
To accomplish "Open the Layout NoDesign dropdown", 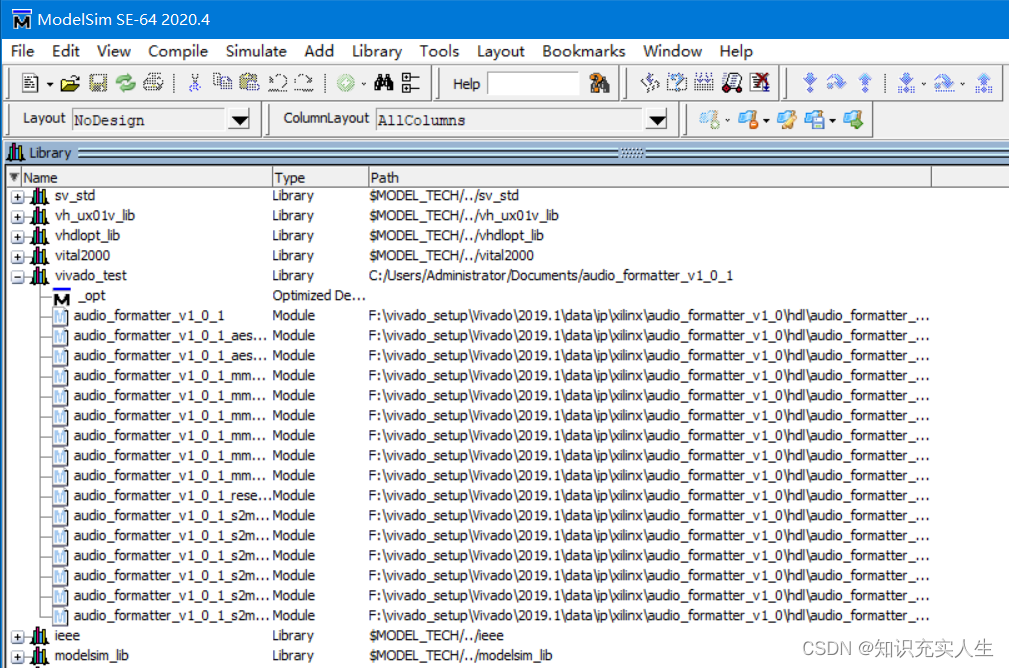I will click(239, 120).
